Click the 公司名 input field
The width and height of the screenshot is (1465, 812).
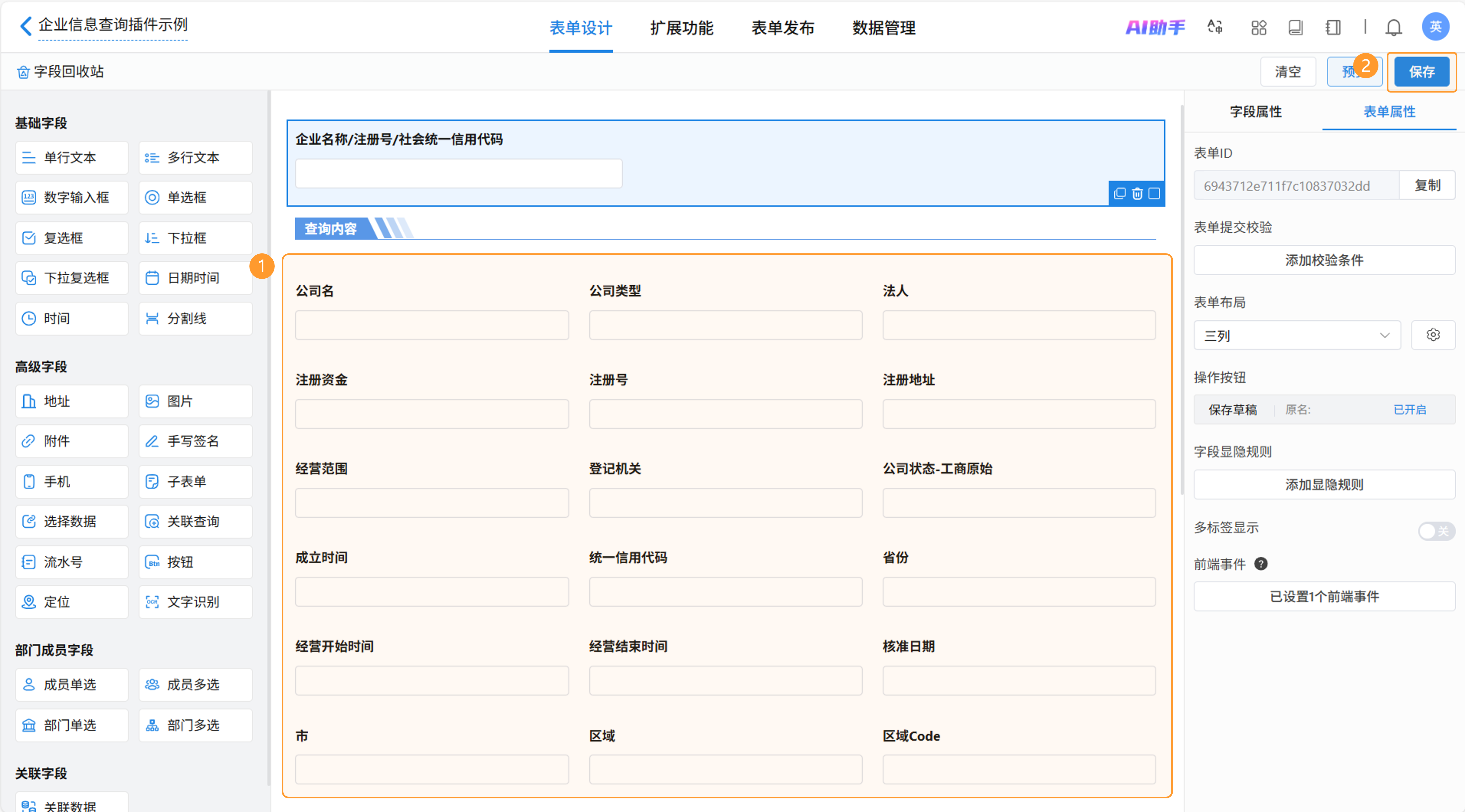[432, 325]
